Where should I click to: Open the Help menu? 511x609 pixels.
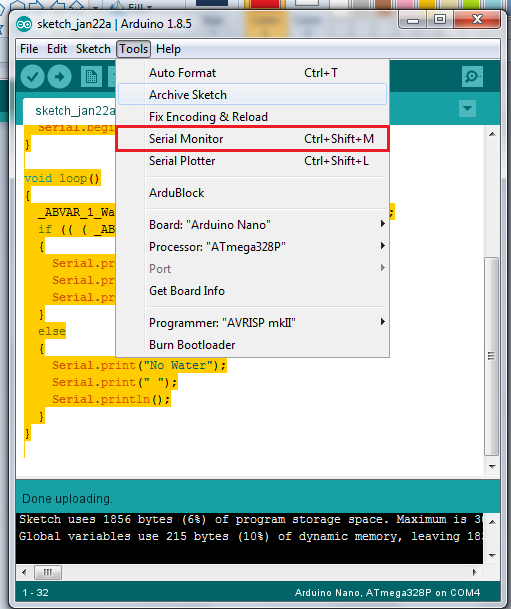168,49
